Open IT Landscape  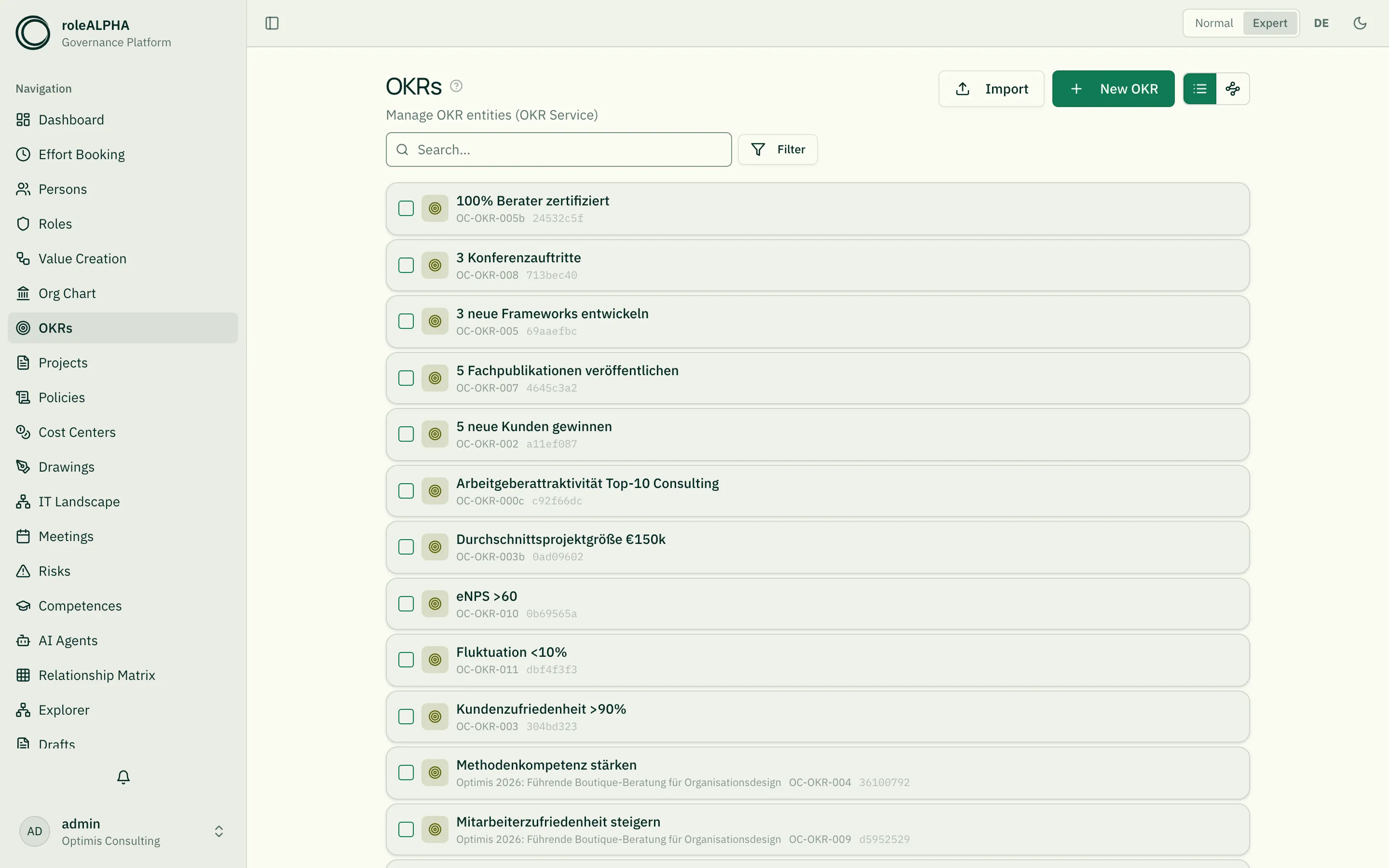click(x=123, y=502)
